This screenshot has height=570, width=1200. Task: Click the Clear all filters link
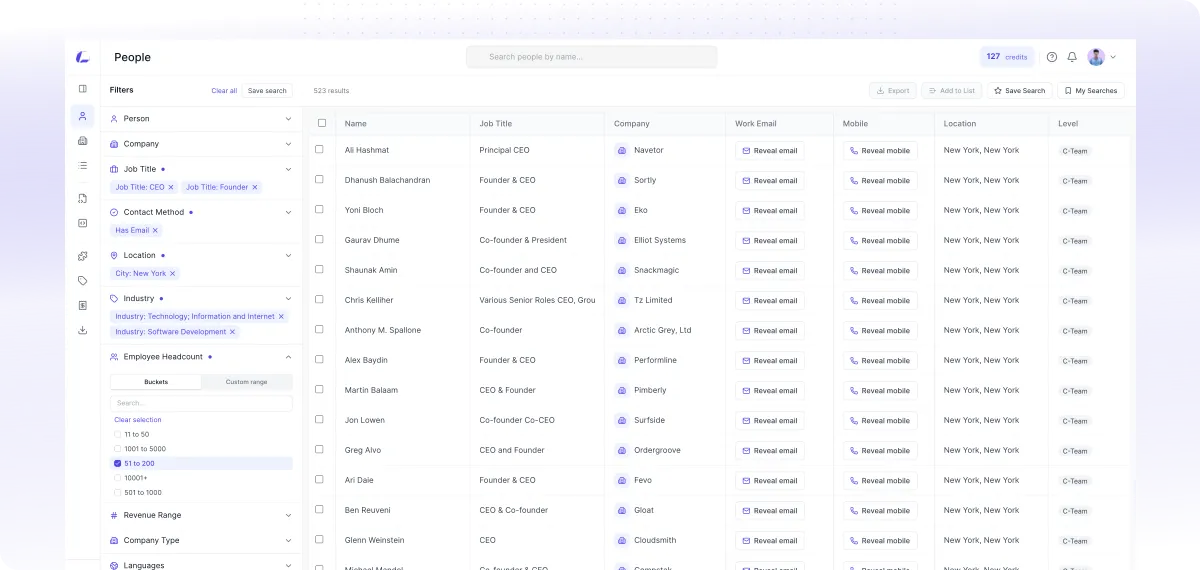click(224, 91)
